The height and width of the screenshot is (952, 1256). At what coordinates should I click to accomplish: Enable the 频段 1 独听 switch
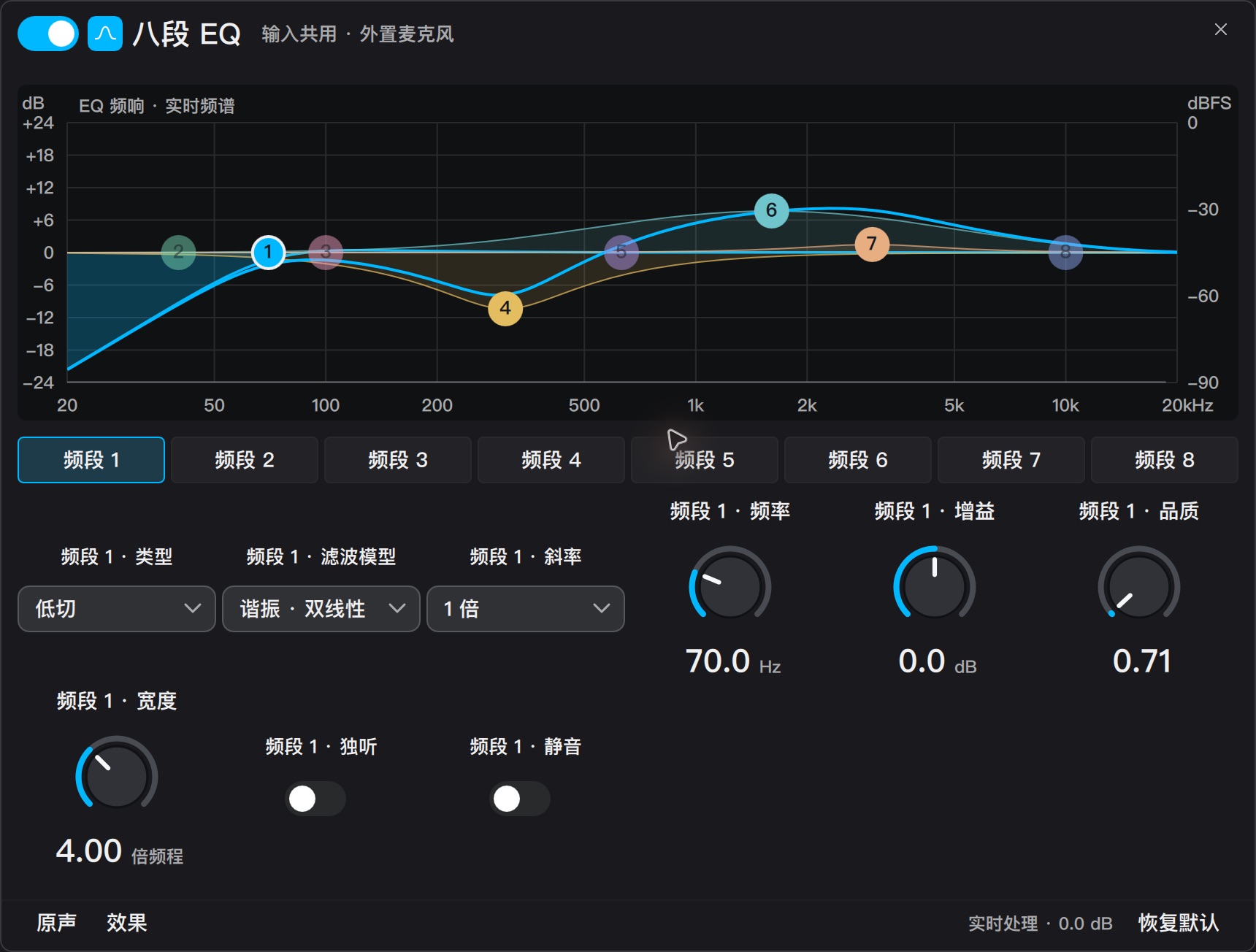[x=315, y=799]
